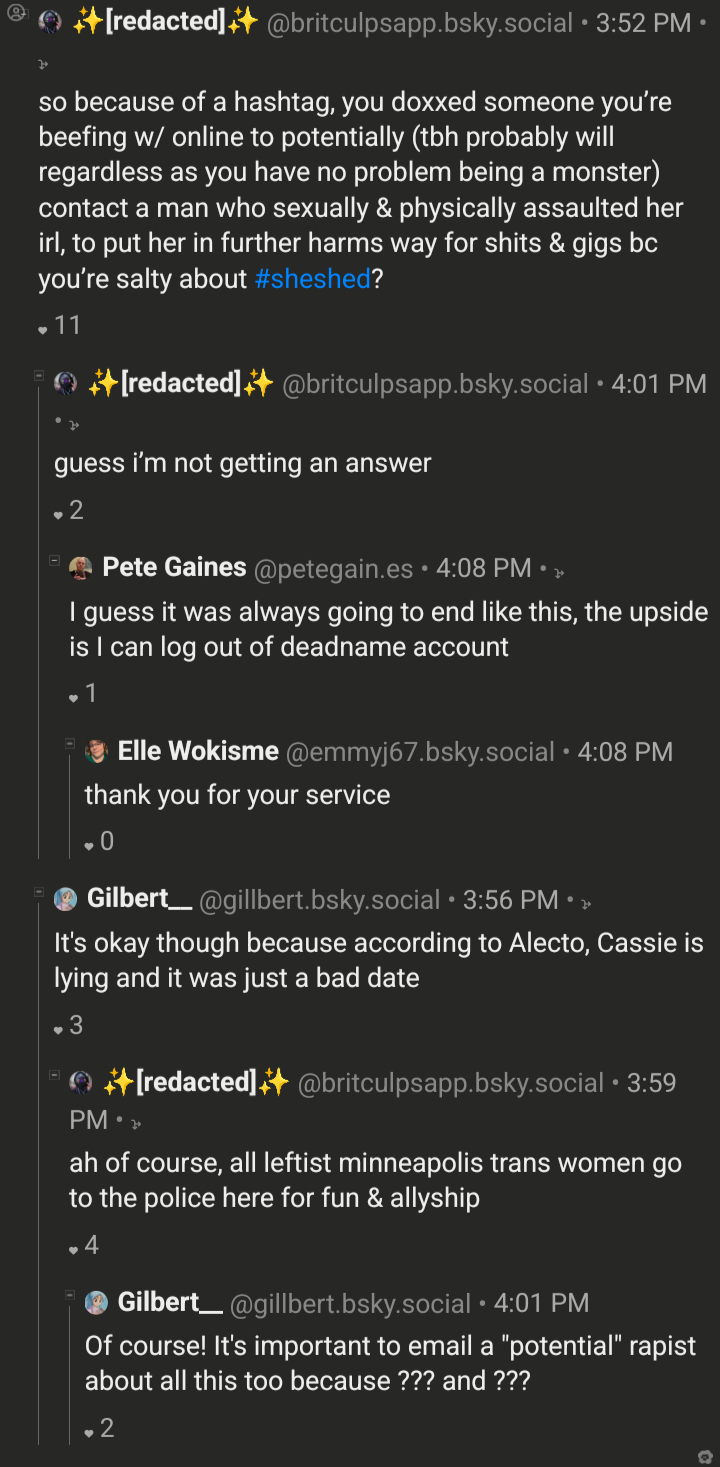Click Pete Gaines' profile avatar
Image resolution: width=720 pixels, height=1467 pixels.
[x=81, y=569]
